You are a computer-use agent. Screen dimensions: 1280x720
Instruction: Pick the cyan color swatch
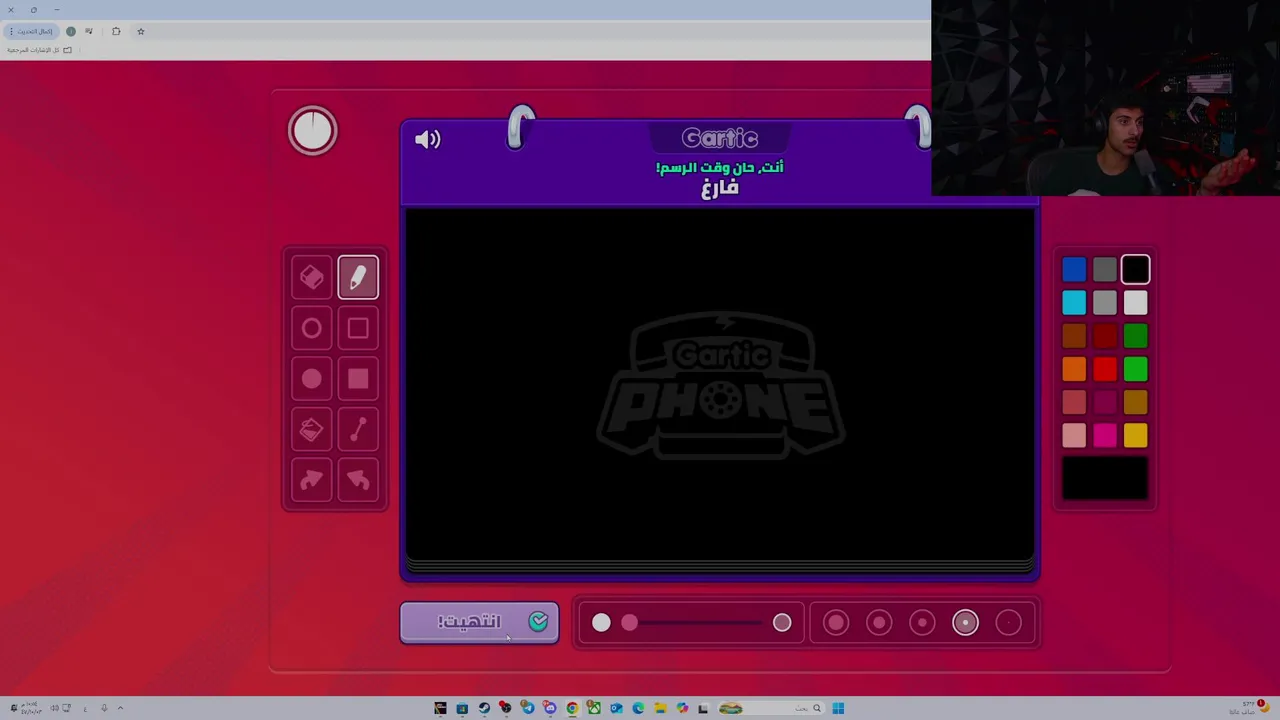1074,302
